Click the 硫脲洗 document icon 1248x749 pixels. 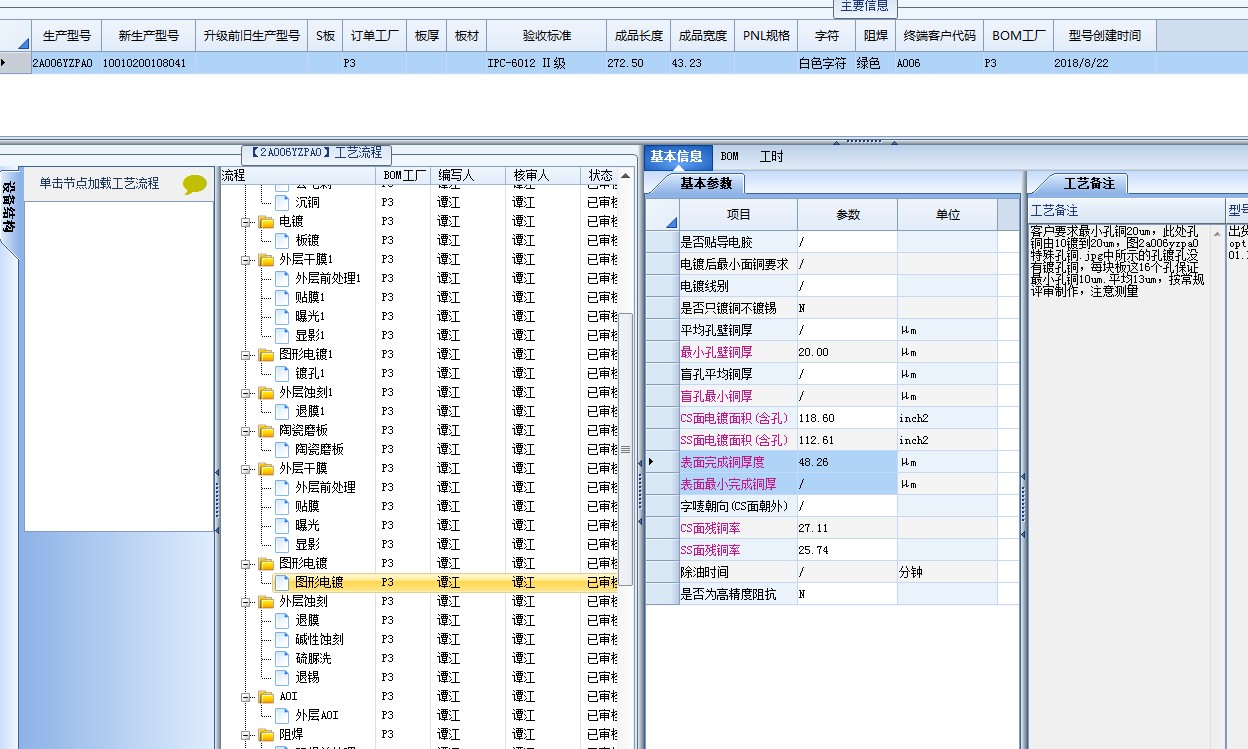coord(282,658)
